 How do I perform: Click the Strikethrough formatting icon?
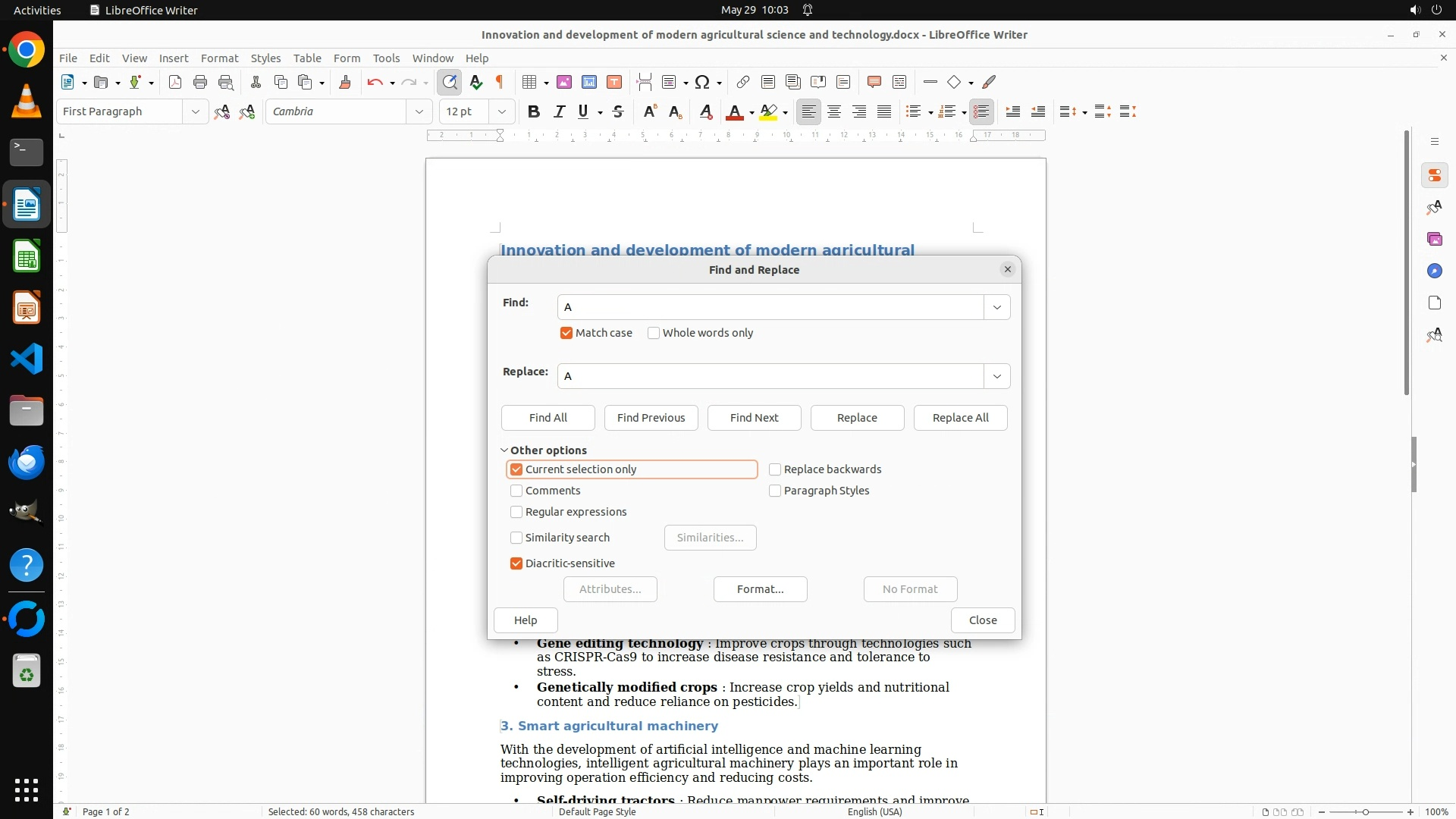(x=618, y=111)
